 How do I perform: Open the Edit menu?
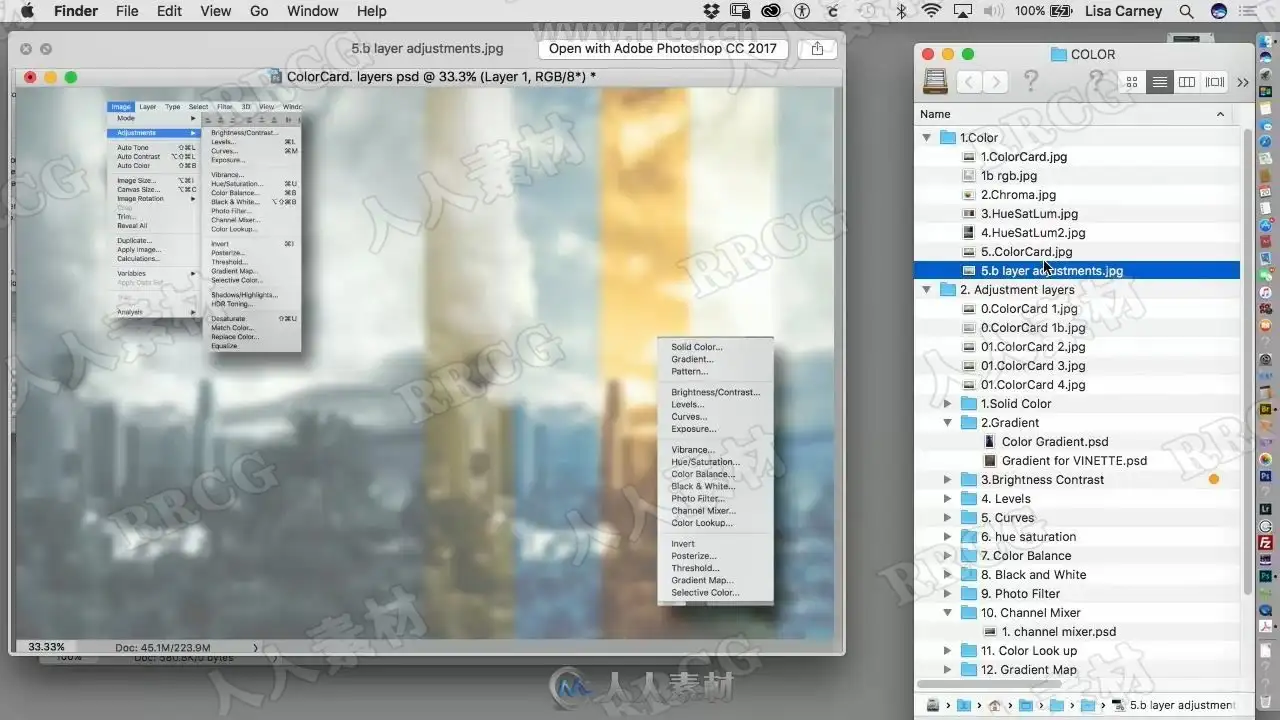click(169, 11)
